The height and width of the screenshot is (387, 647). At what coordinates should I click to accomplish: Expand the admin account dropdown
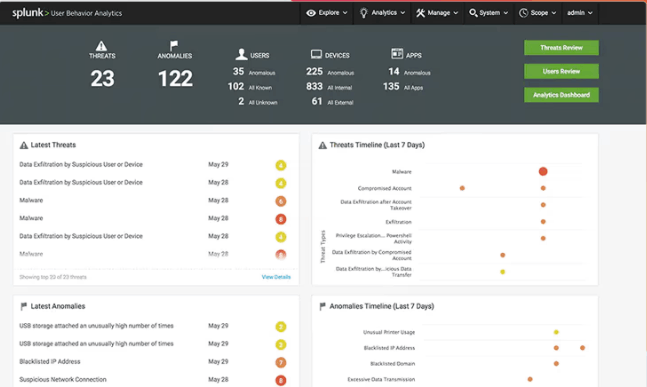[x=580, y=13]
